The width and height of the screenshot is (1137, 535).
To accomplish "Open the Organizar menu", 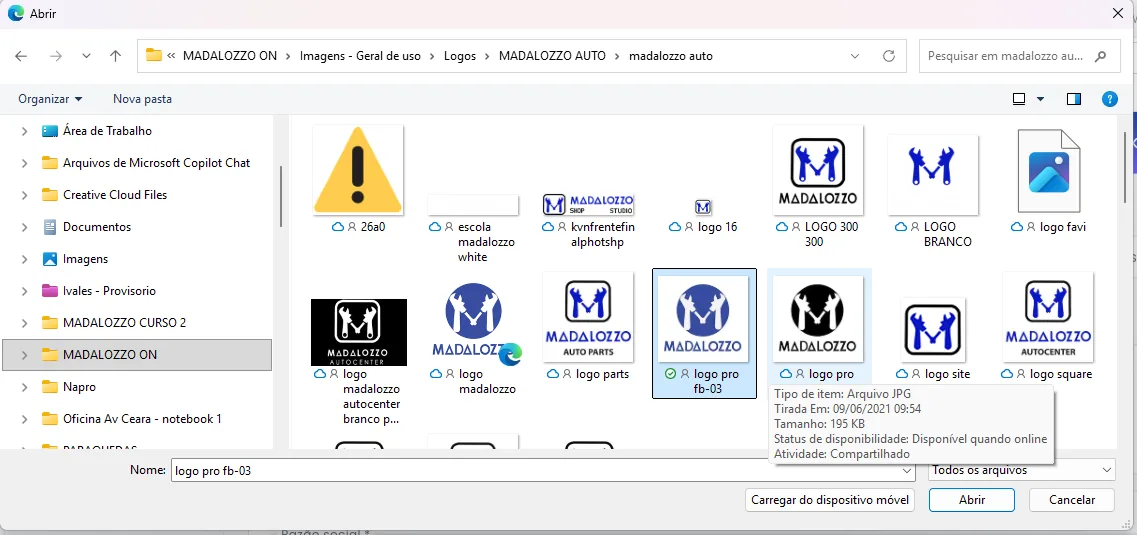I will (50, 99).
